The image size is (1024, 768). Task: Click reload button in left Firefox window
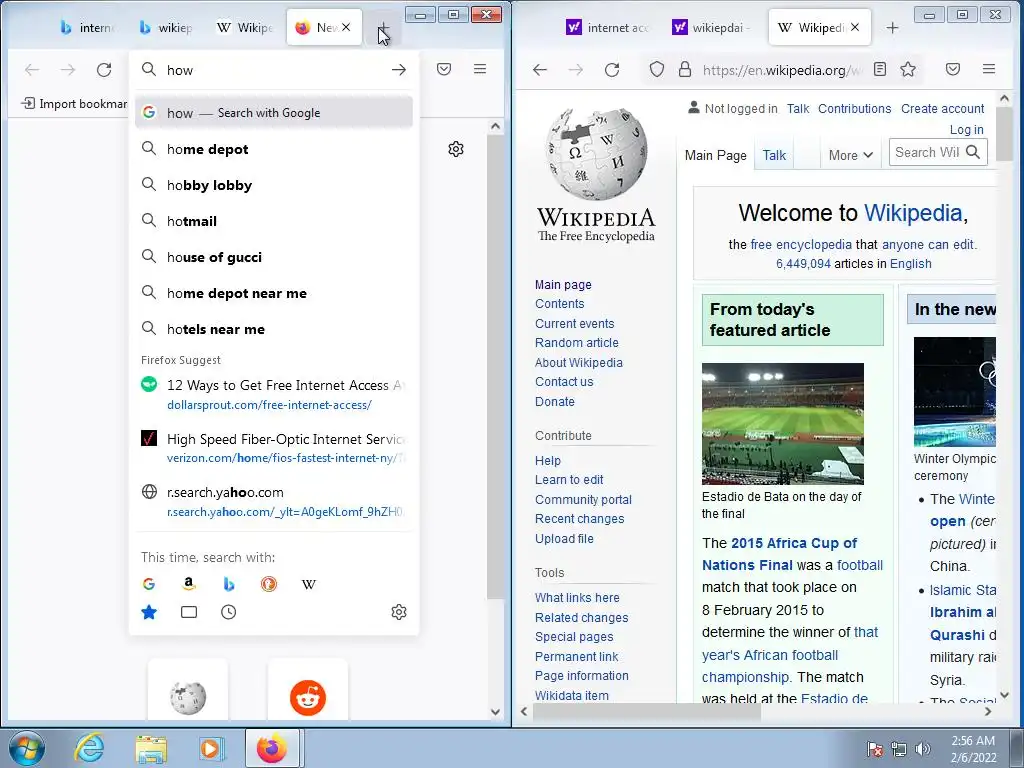(x=104, y=69)
